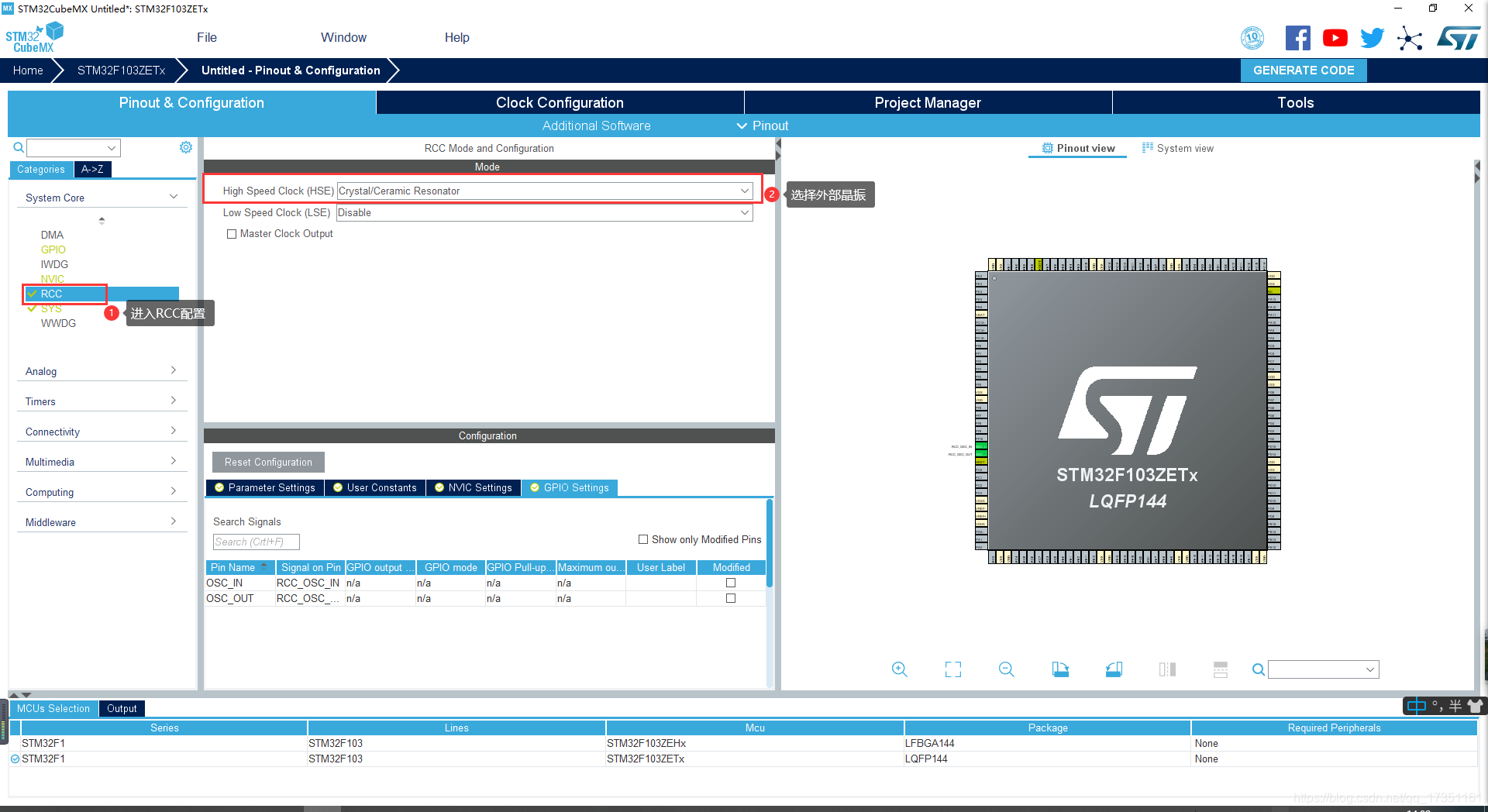Go to Home breadcrumb

coord(28,70)
